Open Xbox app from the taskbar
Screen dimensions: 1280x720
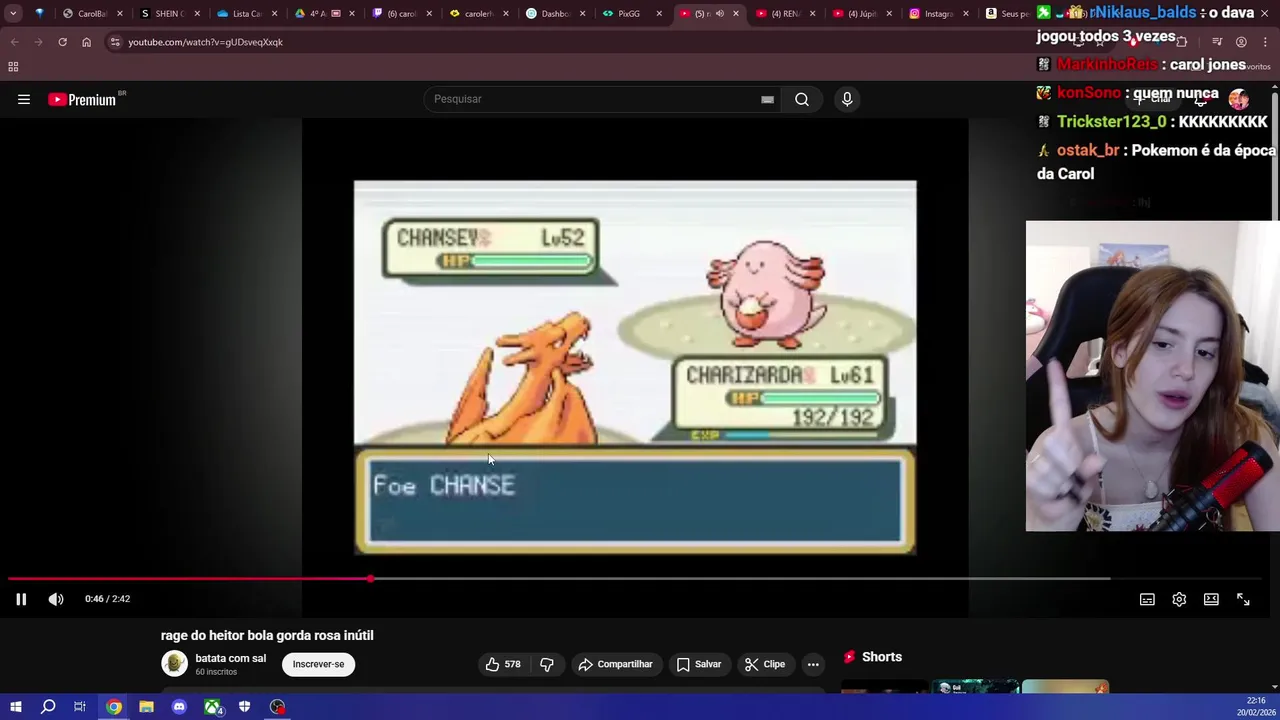[212, 707]
